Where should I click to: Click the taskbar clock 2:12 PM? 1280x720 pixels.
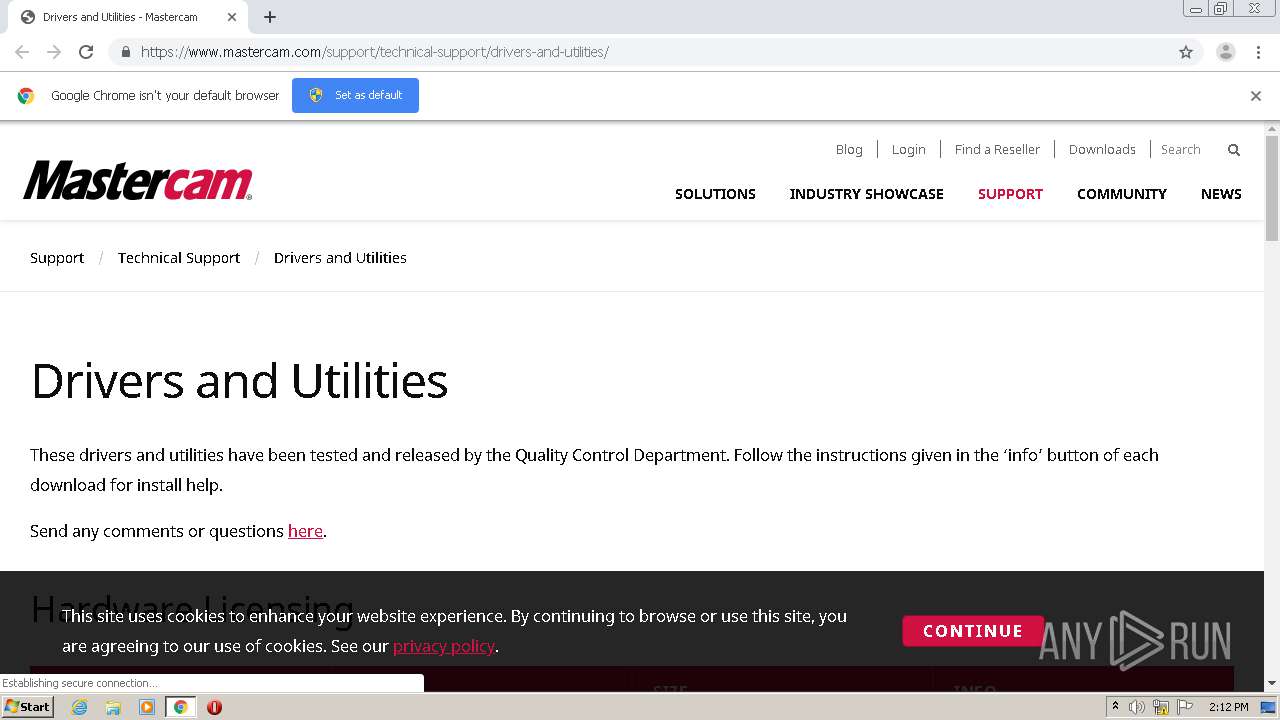coord(1228,707)
